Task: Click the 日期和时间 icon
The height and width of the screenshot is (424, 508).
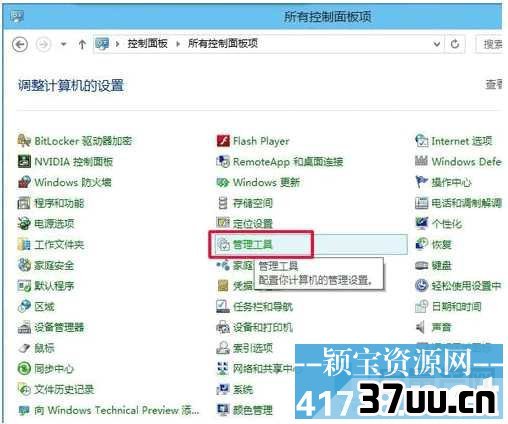Action: pos(421,306)
